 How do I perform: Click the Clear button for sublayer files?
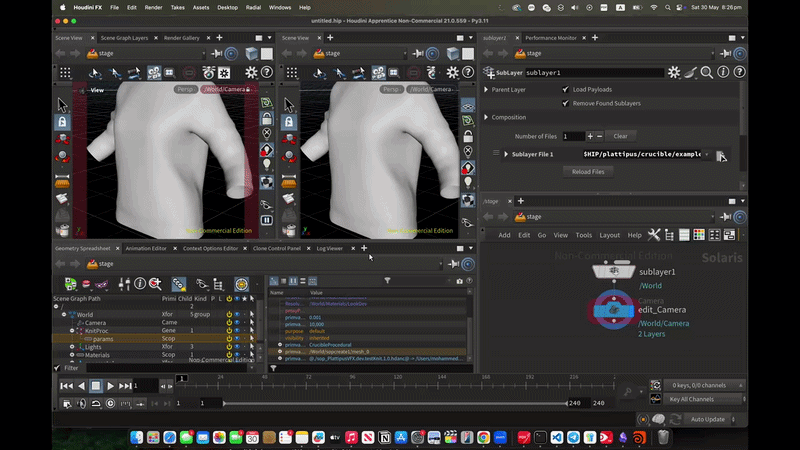coord(620,136)
